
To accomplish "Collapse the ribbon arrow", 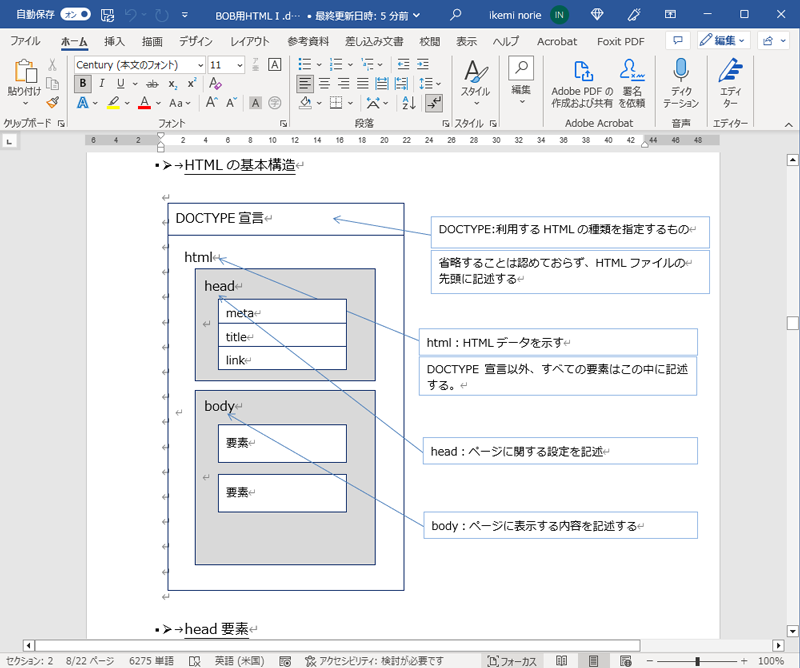I will 788,124.
